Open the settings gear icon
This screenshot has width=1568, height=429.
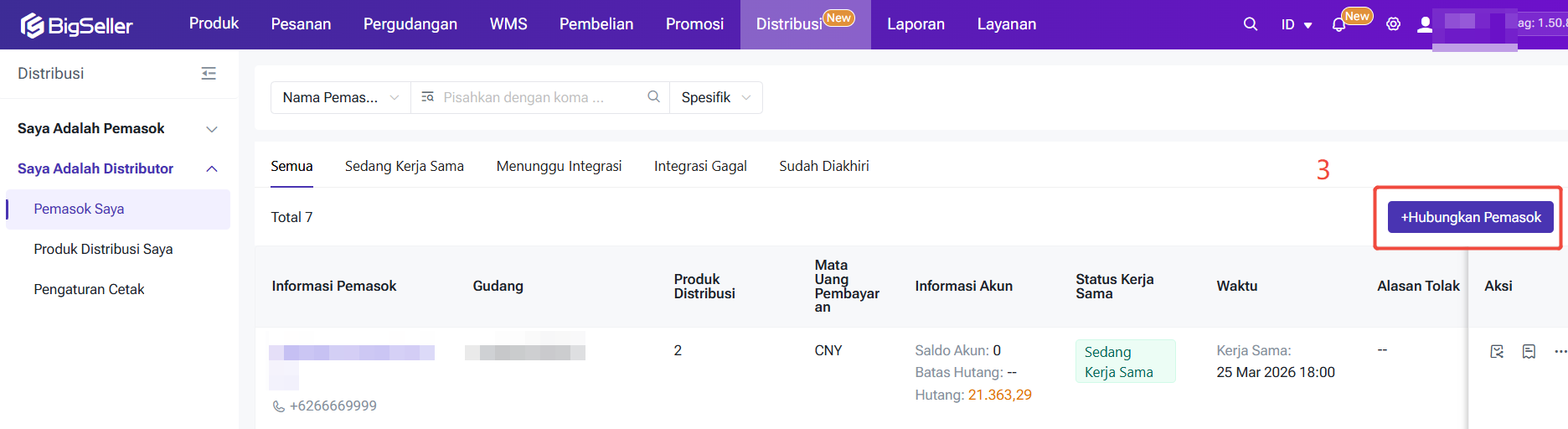tap(1393, 24)
